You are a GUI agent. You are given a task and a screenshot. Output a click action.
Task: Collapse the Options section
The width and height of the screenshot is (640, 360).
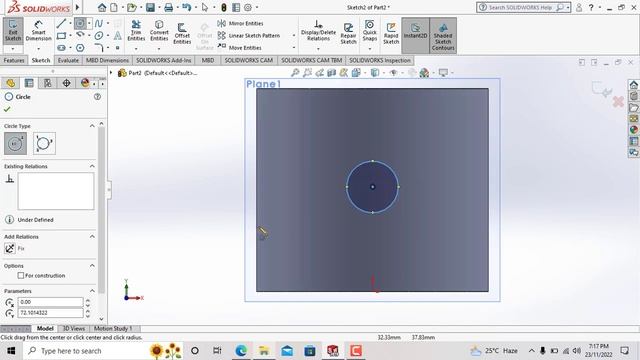pos(92,266)
